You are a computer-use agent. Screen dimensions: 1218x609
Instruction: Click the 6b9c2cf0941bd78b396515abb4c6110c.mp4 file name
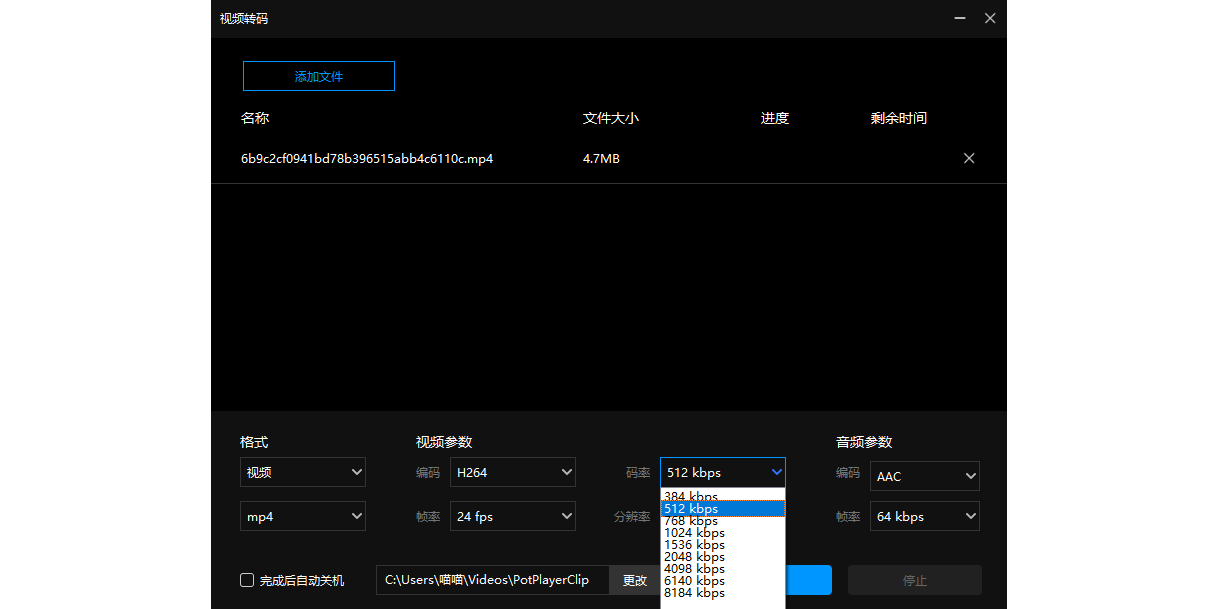366,158
